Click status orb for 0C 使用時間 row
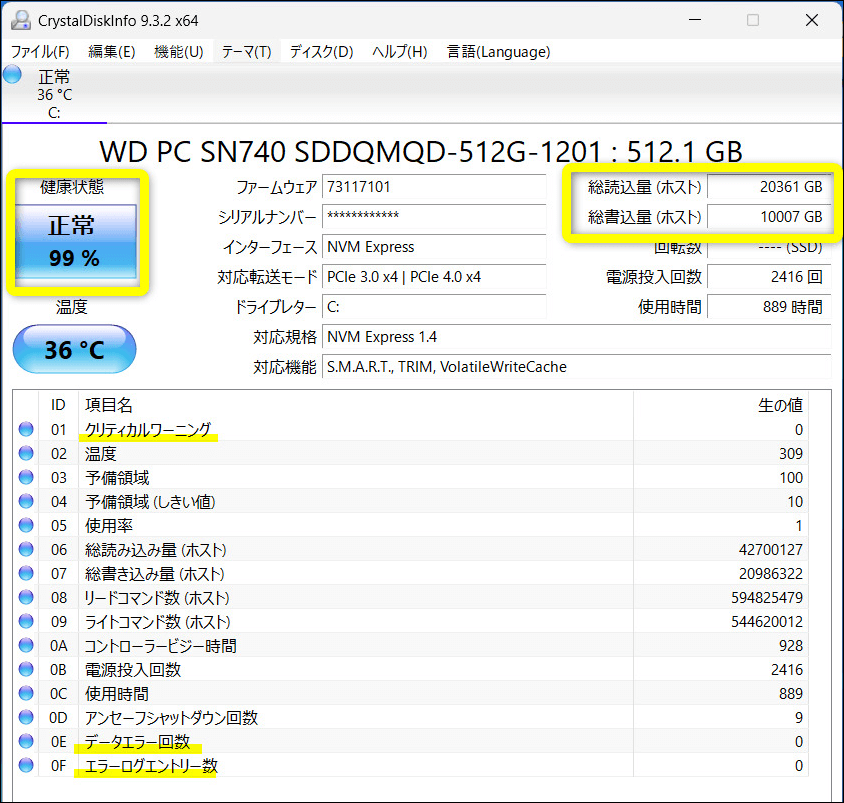Screen dimensions: 844x803 (26, 693)
